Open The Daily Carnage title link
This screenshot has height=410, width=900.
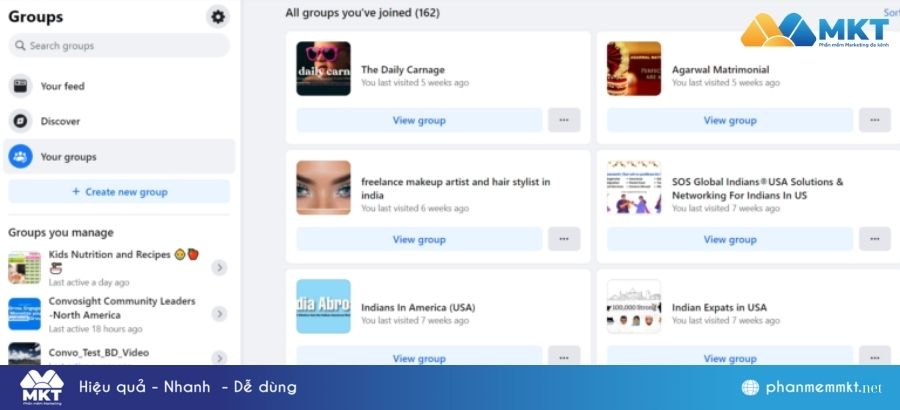pos(403,69)
